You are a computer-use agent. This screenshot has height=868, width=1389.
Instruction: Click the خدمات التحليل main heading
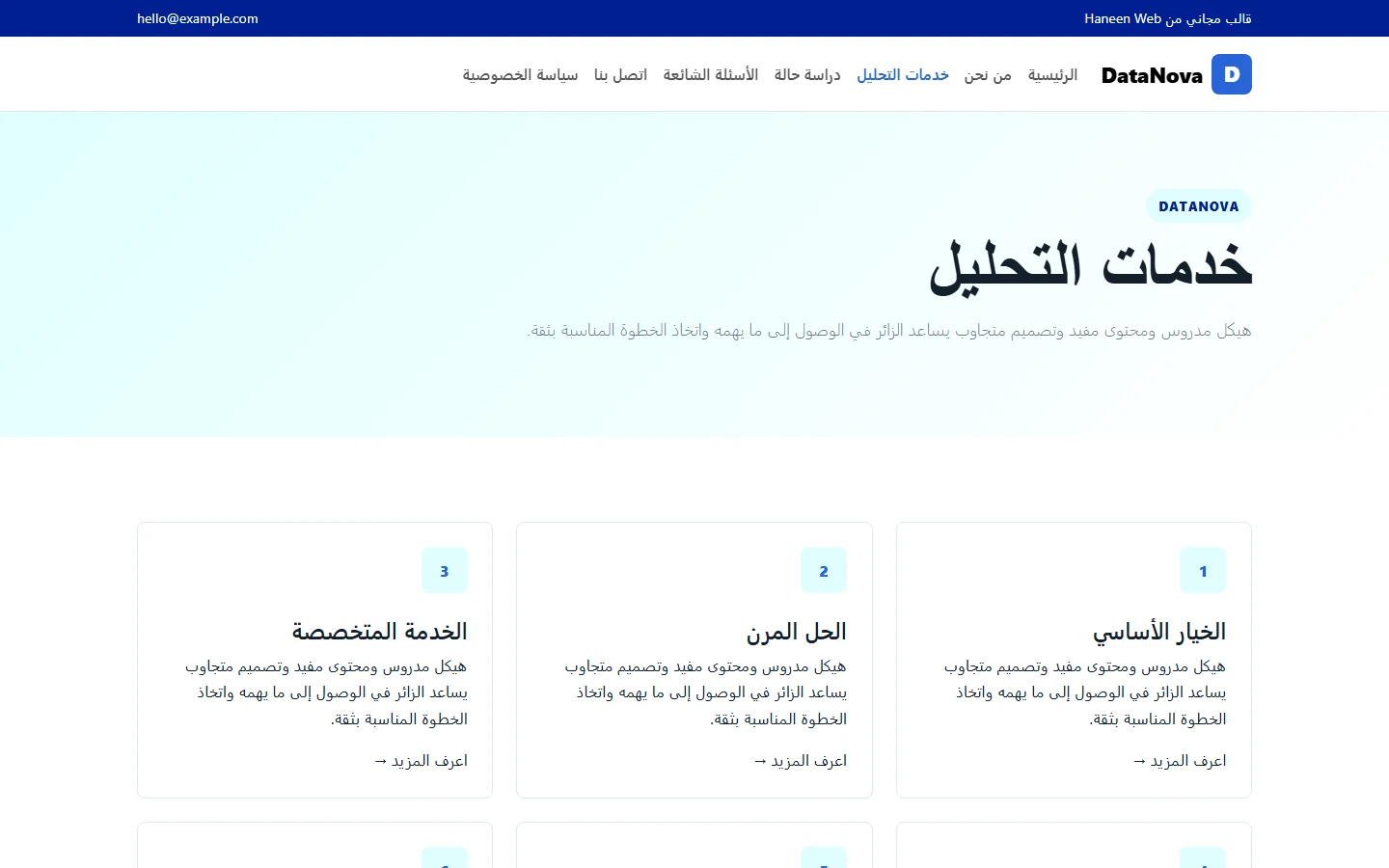click(x=1091, y=266)
